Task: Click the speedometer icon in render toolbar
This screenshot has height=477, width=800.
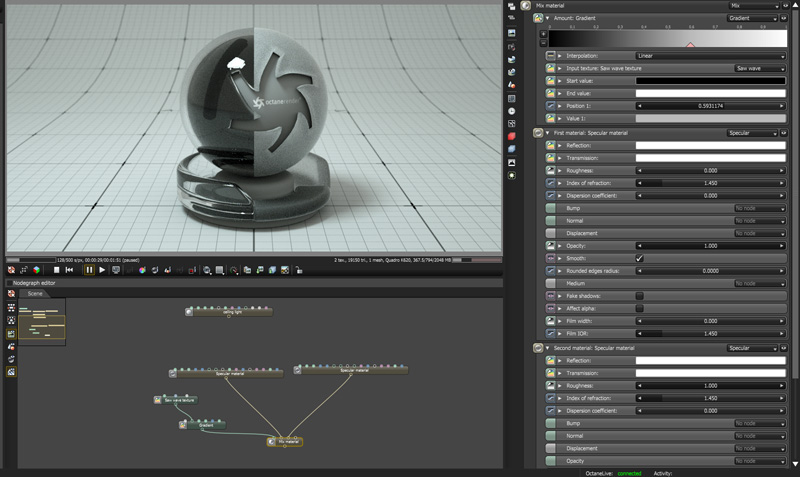Action: (234, 270)
